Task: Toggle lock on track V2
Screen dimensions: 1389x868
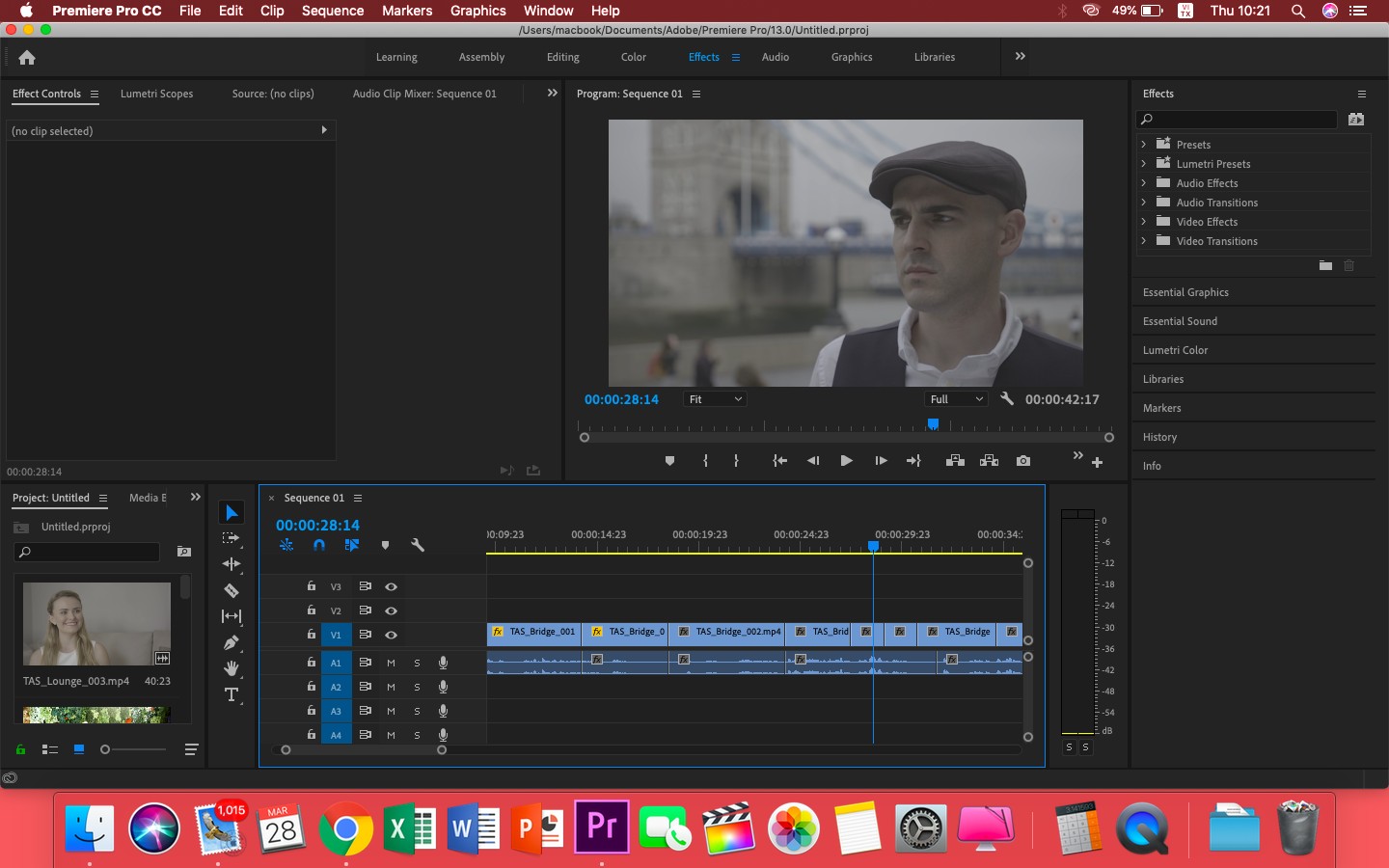Action: coord(312,610)
